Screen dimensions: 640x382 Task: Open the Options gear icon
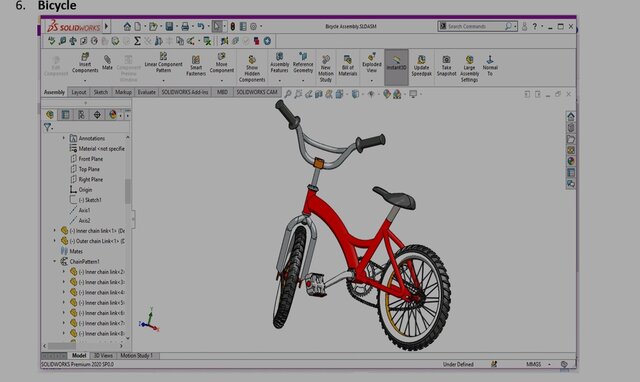pos(253,27)
